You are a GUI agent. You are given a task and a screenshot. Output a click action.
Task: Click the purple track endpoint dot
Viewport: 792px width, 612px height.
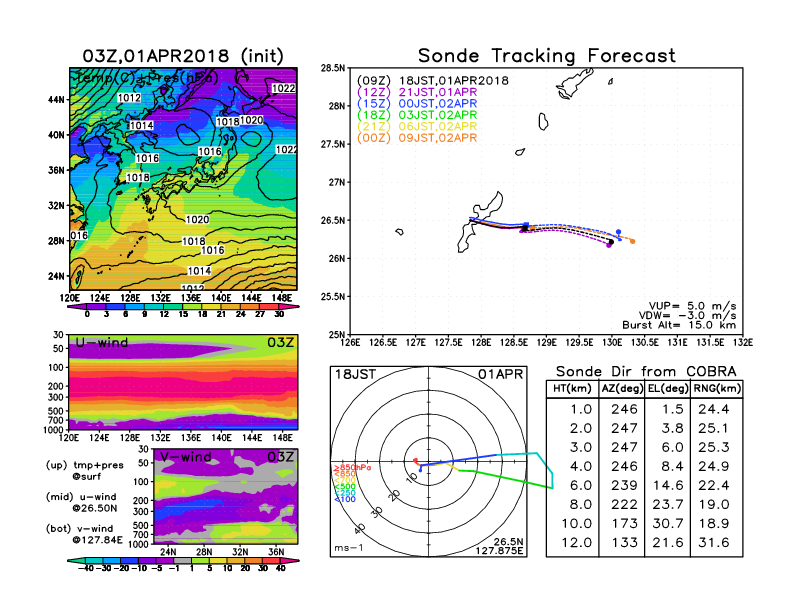(609, 245)
